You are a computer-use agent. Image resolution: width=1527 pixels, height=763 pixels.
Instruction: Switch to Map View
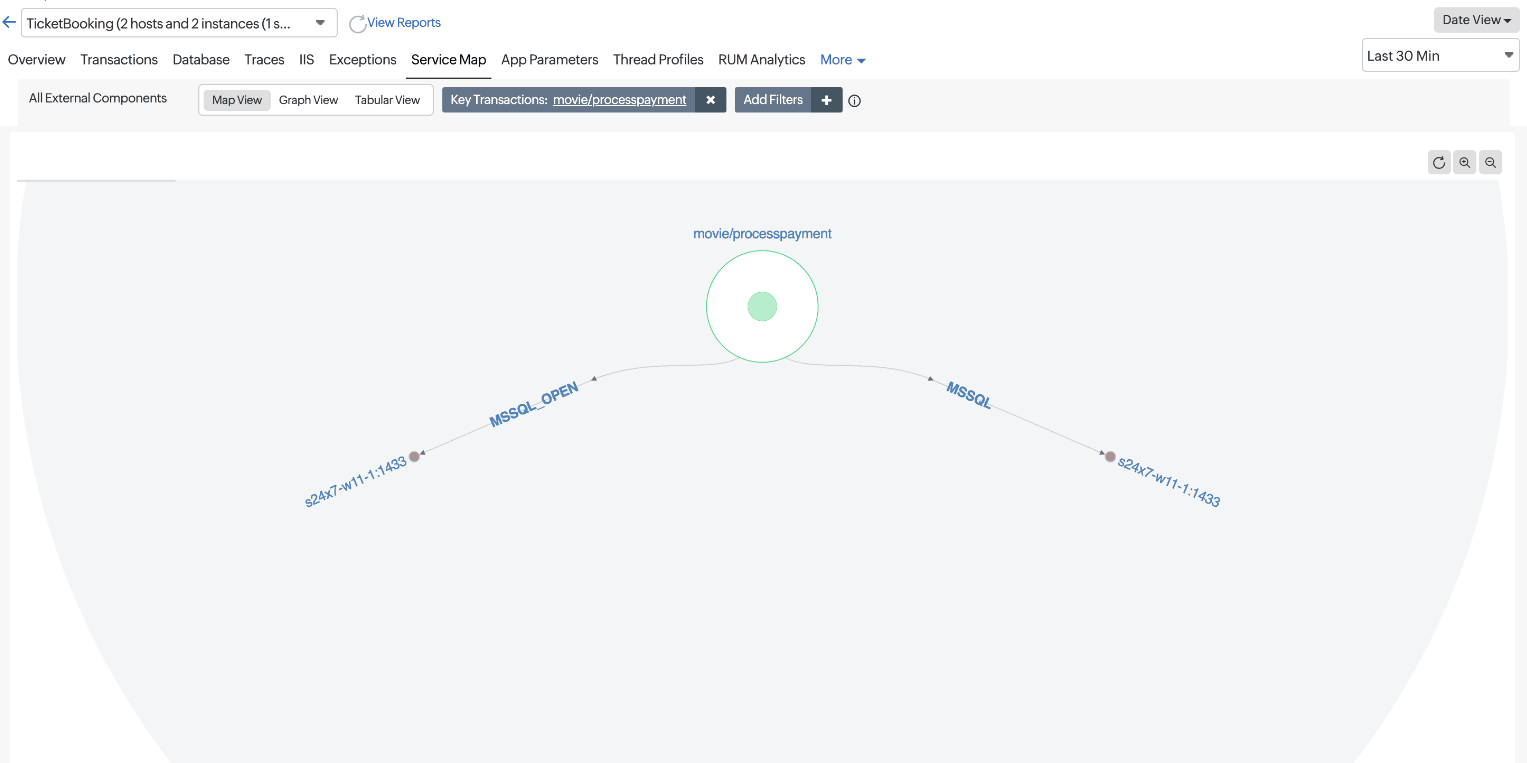tap(237, 100)
